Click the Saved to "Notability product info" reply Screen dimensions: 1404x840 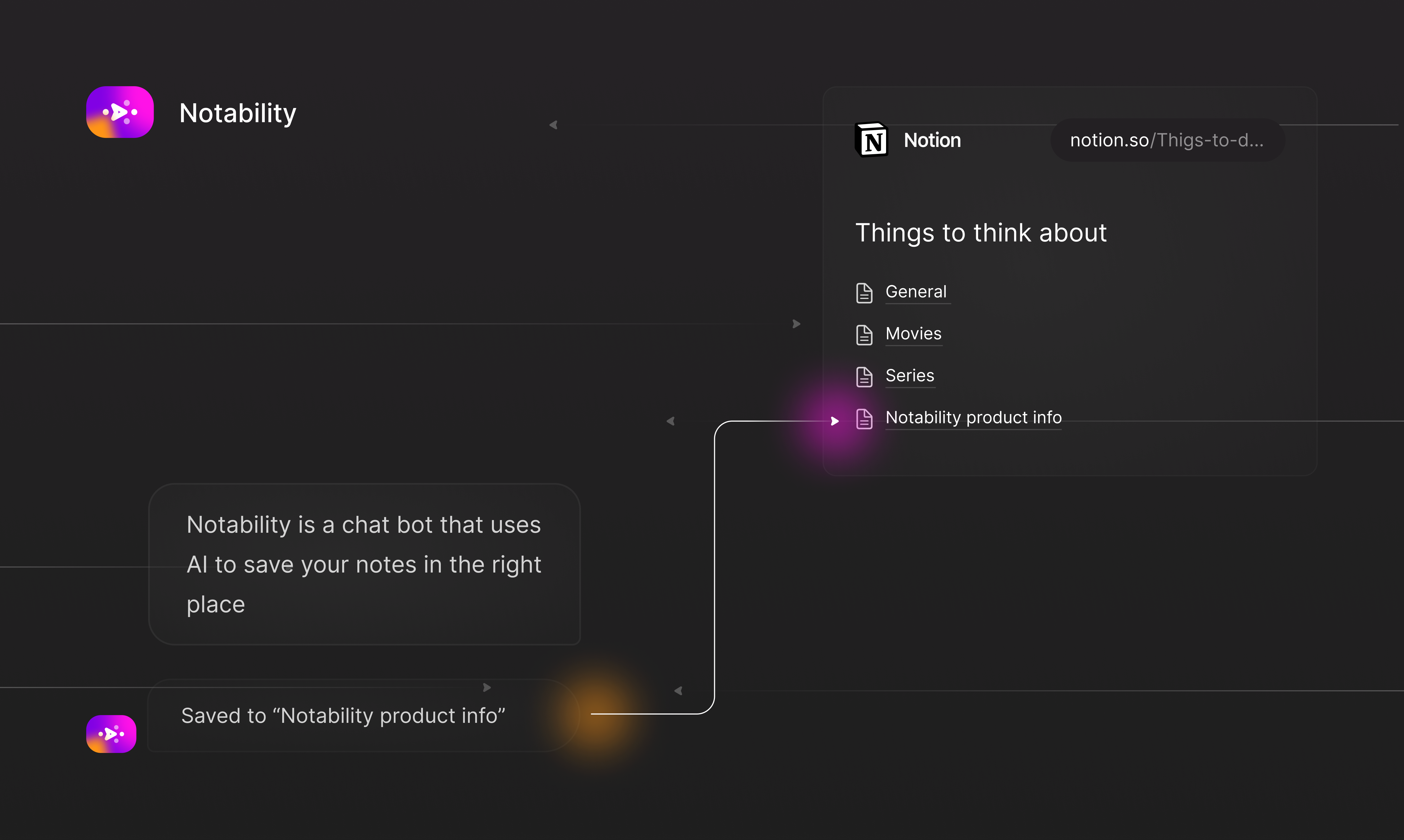363,715
